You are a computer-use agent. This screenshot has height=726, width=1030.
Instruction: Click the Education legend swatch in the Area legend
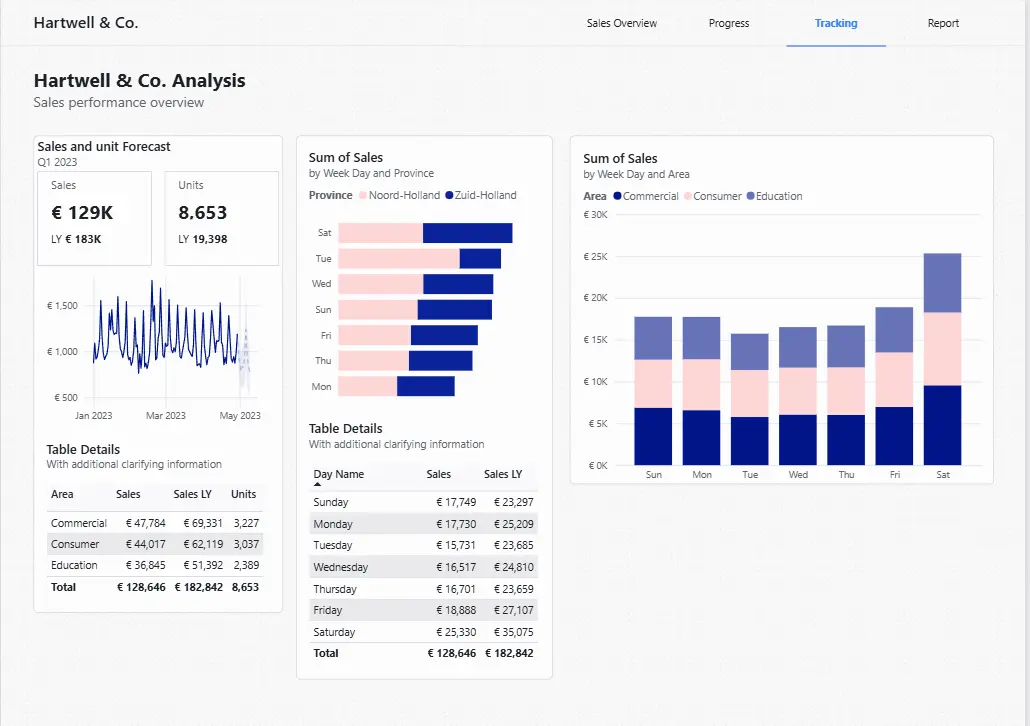[x=750, y=196]
